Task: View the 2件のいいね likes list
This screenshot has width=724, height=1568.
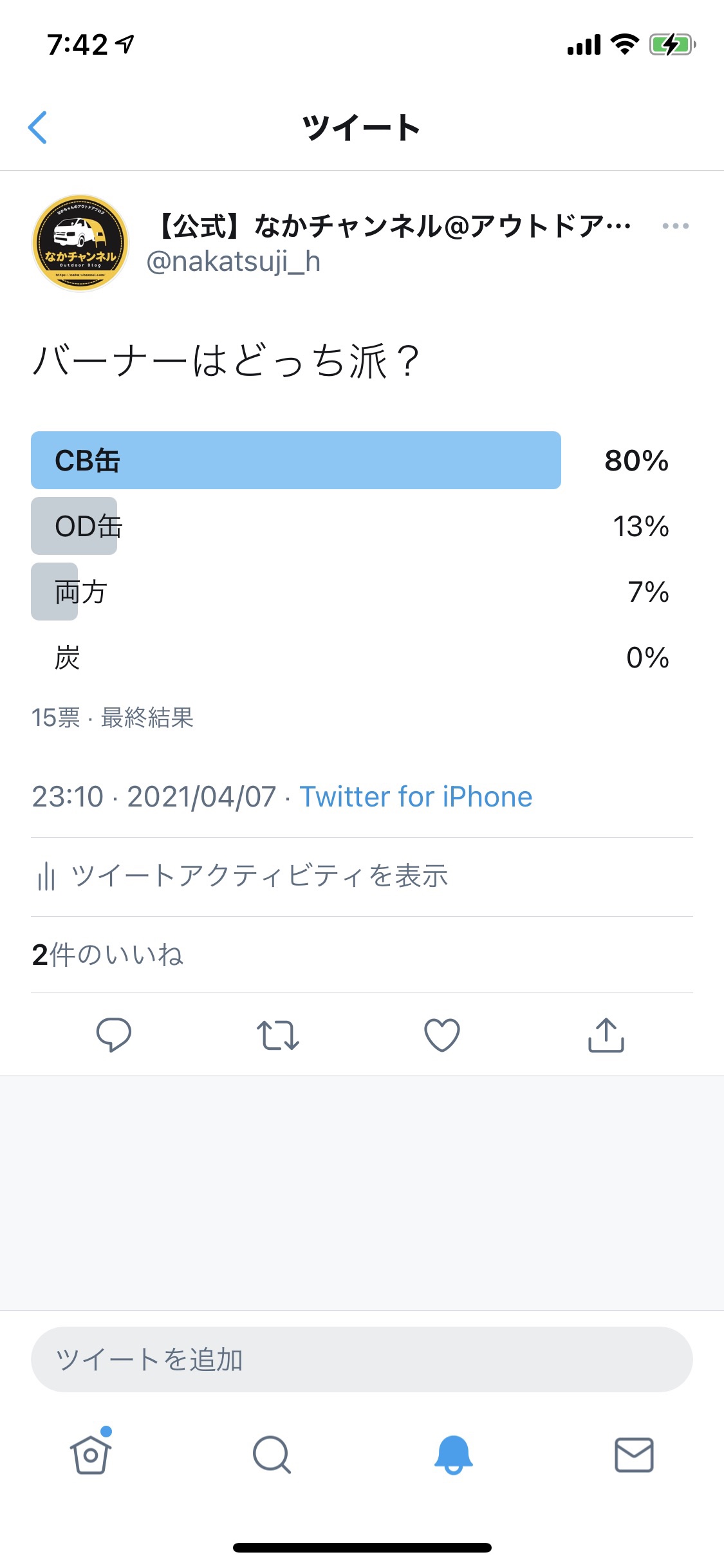Action: 107,955
